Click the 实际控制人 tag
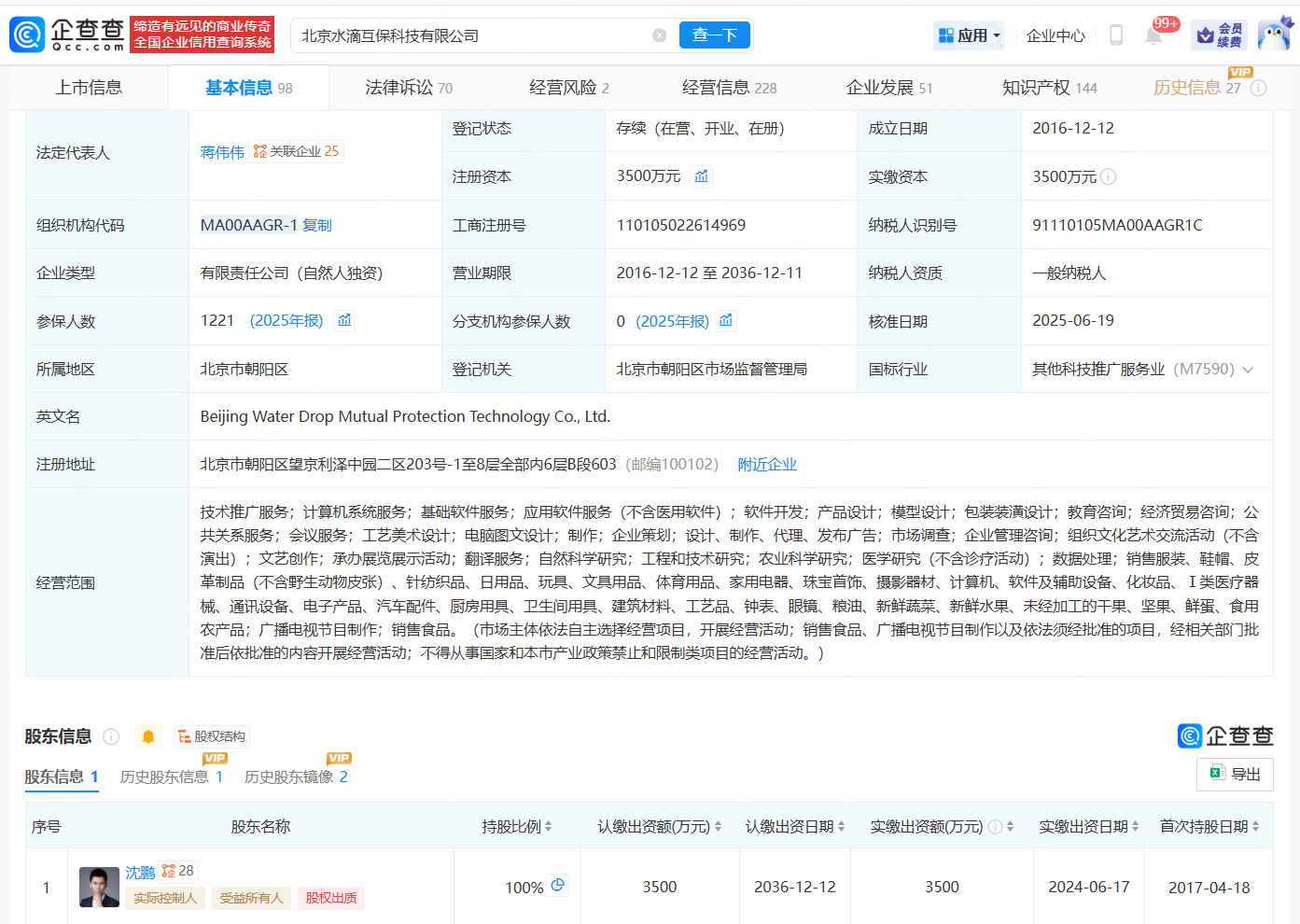The image size is (1300, 924). pos(165,898)
